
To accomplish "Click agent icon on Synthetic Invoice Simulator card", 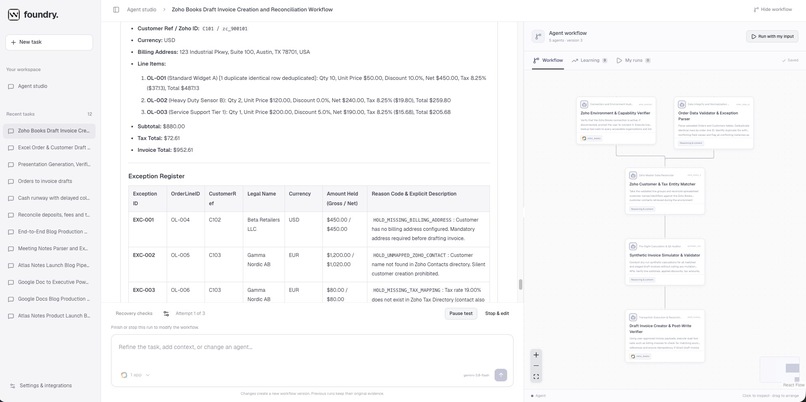I will [633, 246].
